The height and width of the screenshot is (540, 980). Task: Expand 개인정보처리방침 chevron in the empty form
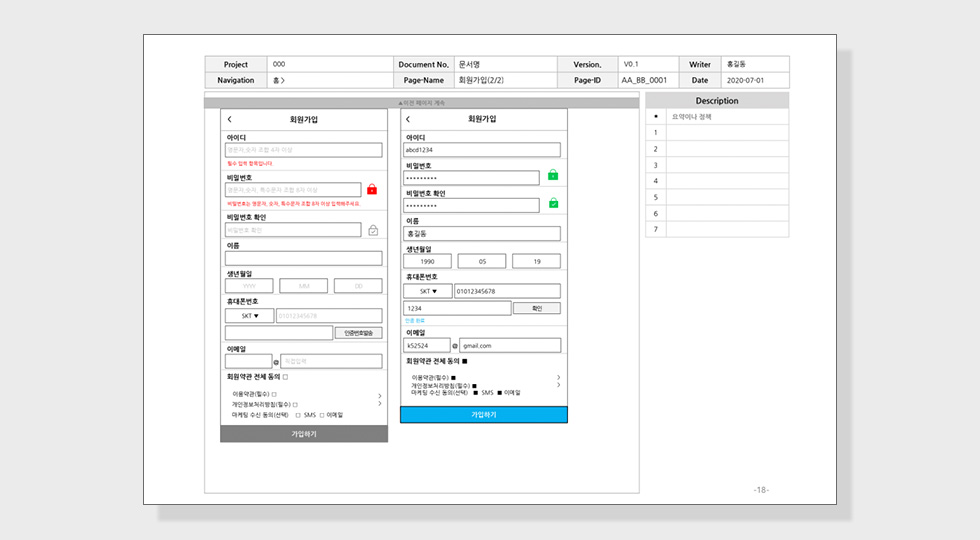coord(380,404)
